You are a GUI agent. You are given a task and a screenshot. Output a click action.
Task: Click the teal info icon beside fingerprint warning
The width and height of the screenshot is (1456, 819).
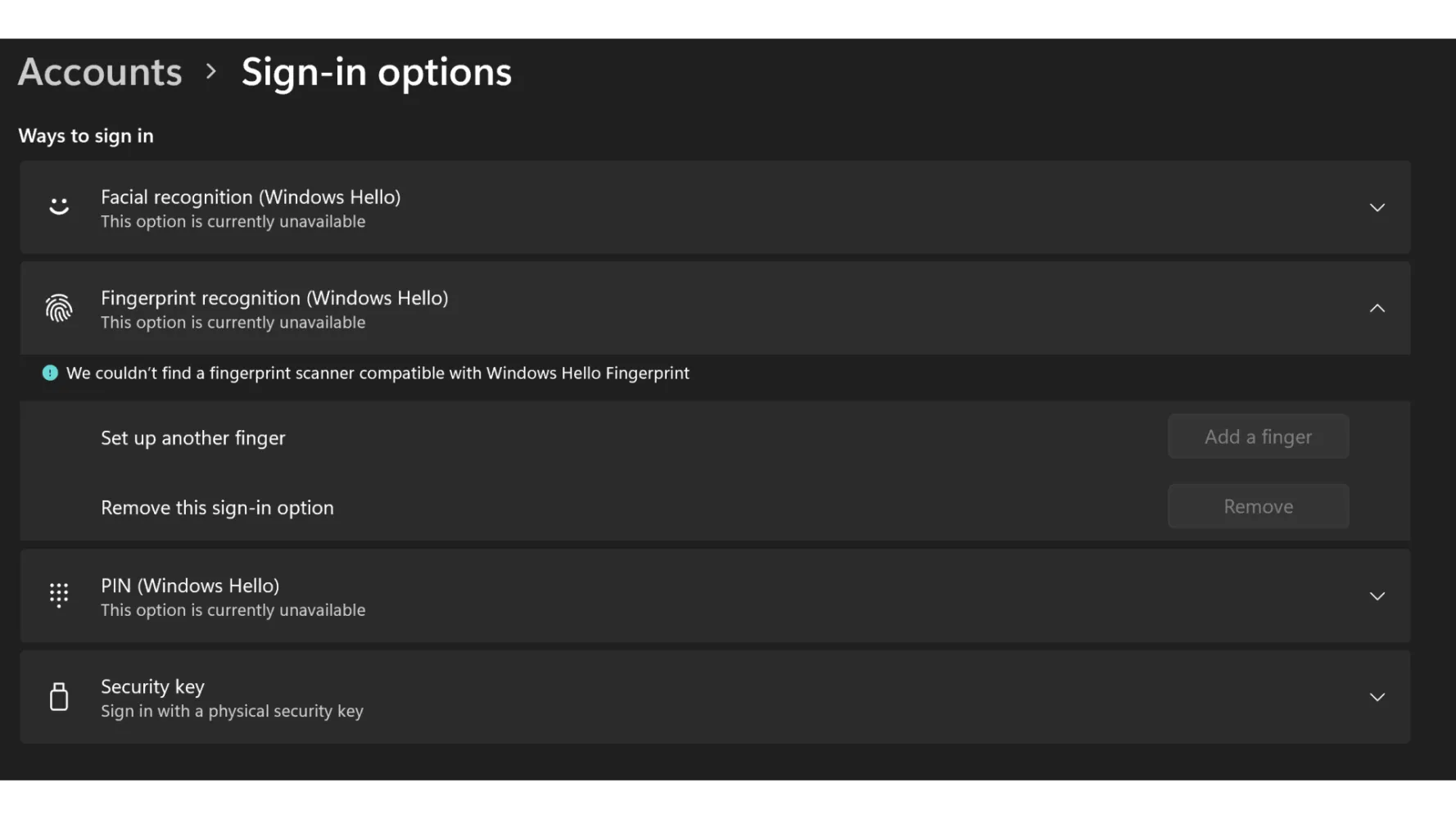[x=50, y=373]
